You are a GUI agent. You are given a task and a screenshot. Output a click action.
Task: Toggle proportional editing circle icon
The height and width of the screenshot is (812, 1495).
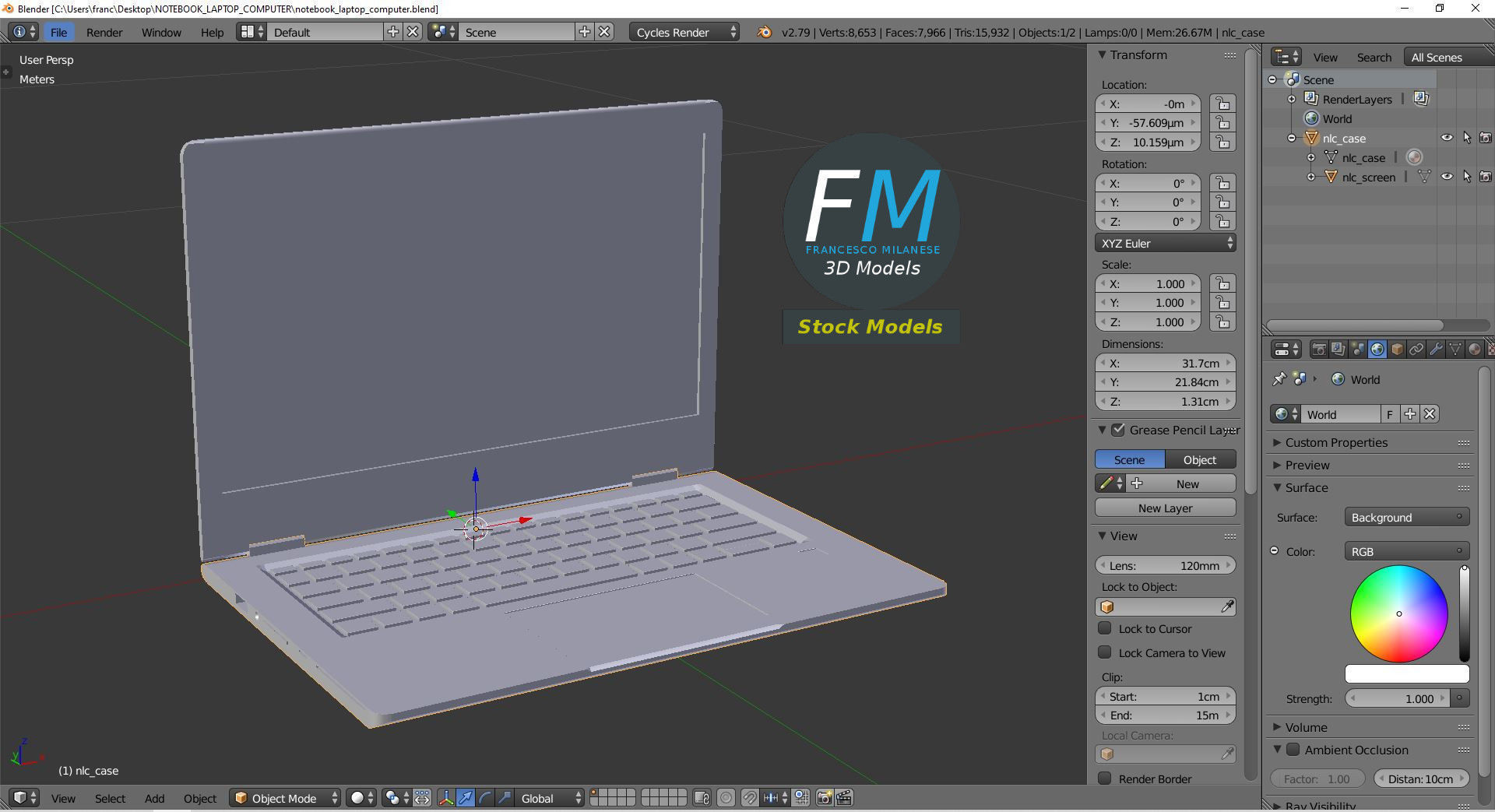pyautogui.click(x=726, y=798)
